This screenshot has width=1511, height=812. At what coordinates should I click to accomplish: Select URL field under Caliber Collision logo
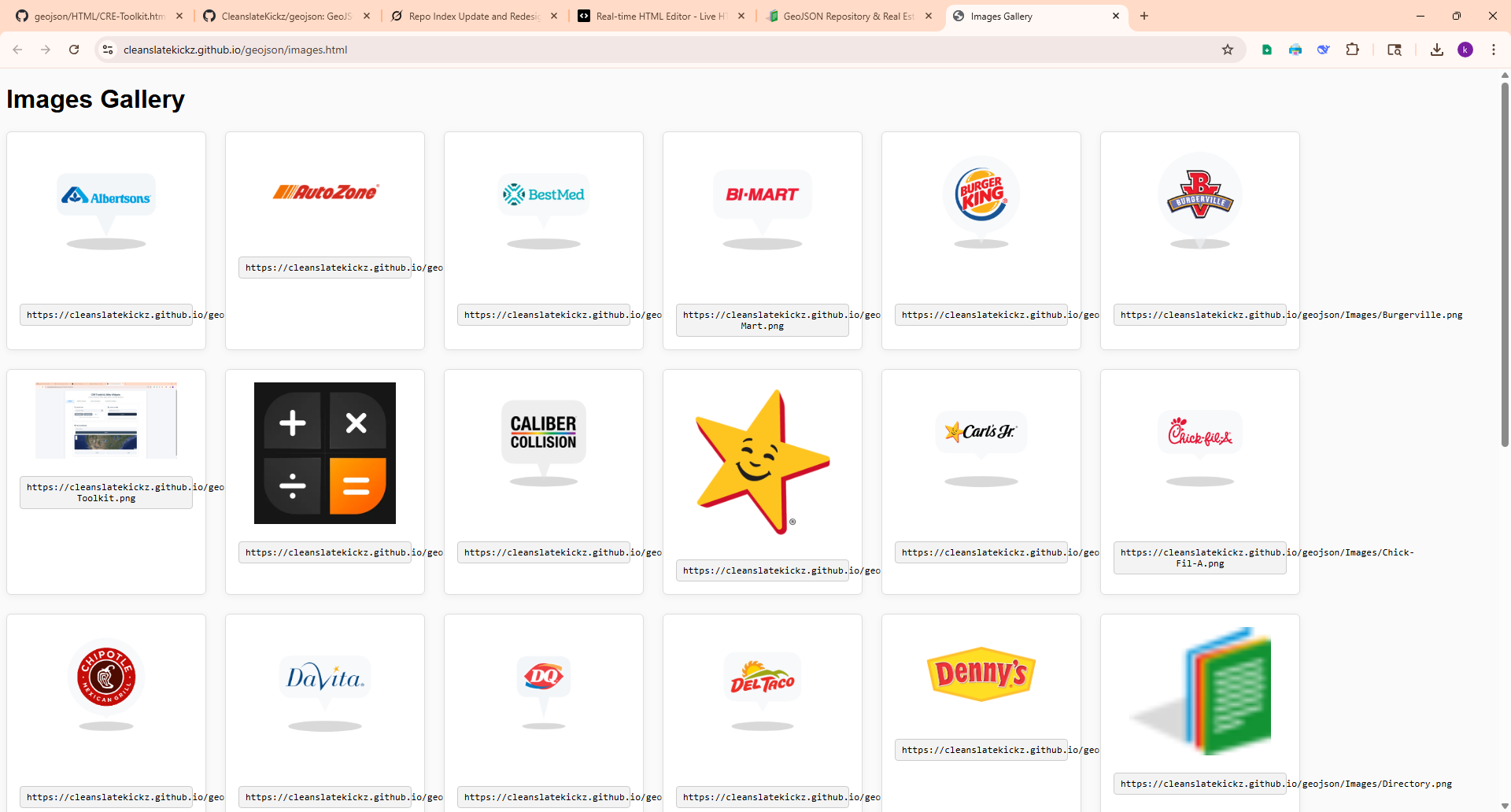[x=544, y=552]
